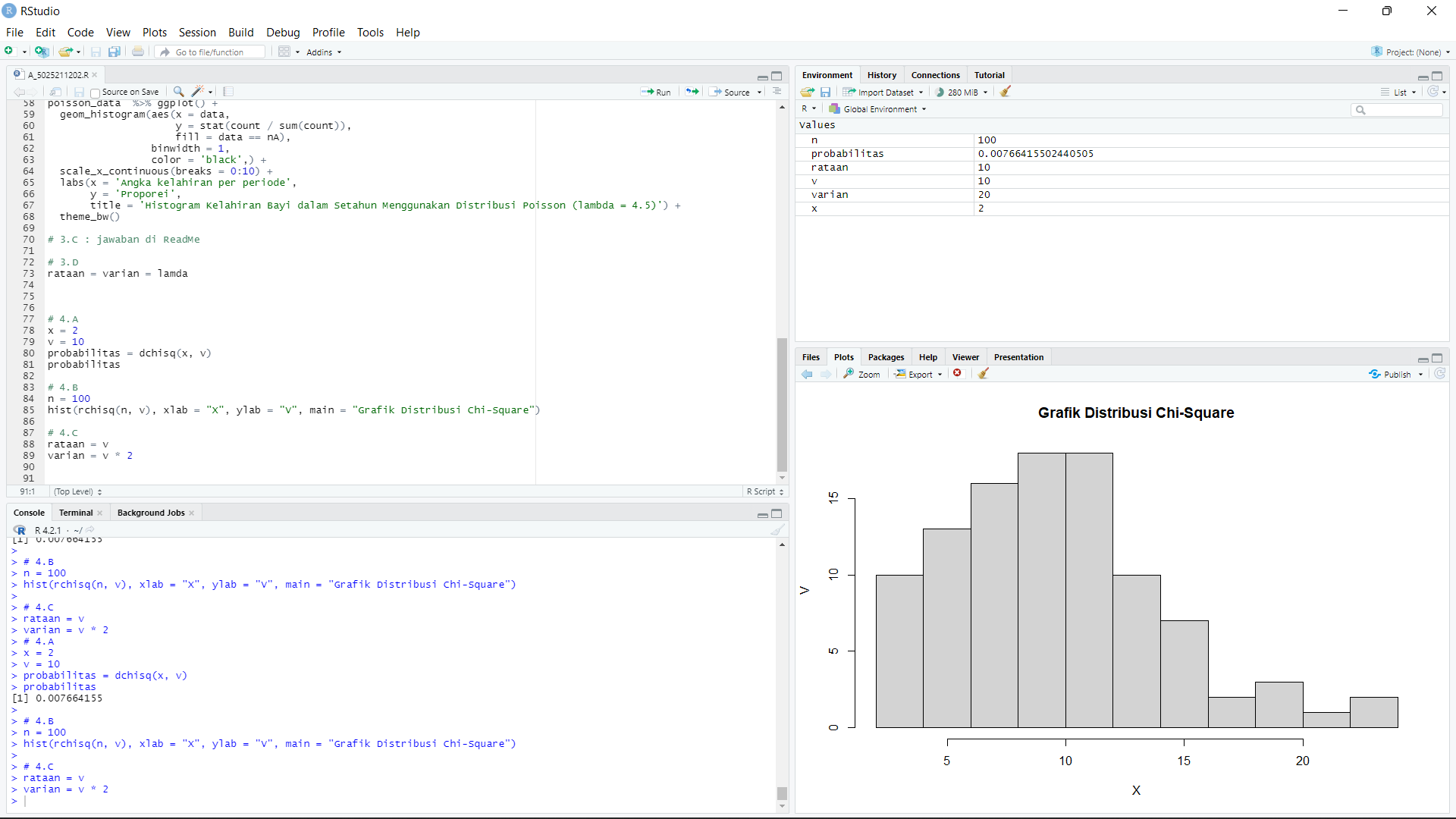
Task: Run the selected code with the Run button
Action: (656, 92)
